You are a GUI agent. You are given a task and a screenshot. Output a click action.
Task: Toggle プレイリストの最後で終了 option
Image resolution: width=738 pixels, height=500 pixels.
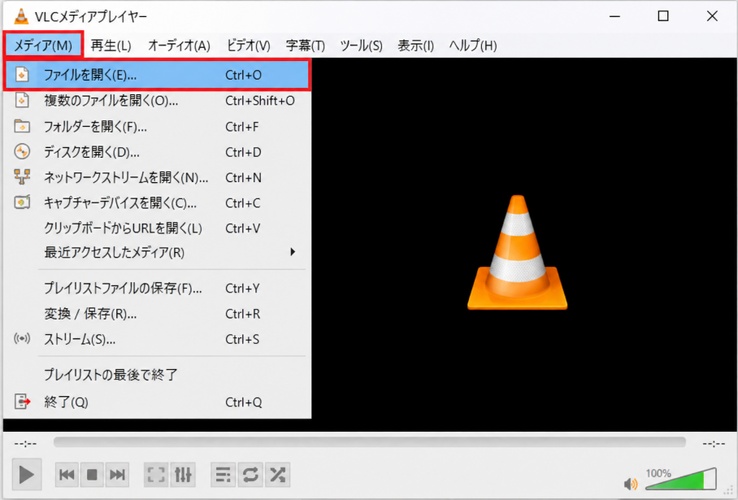tap(157, 375)
